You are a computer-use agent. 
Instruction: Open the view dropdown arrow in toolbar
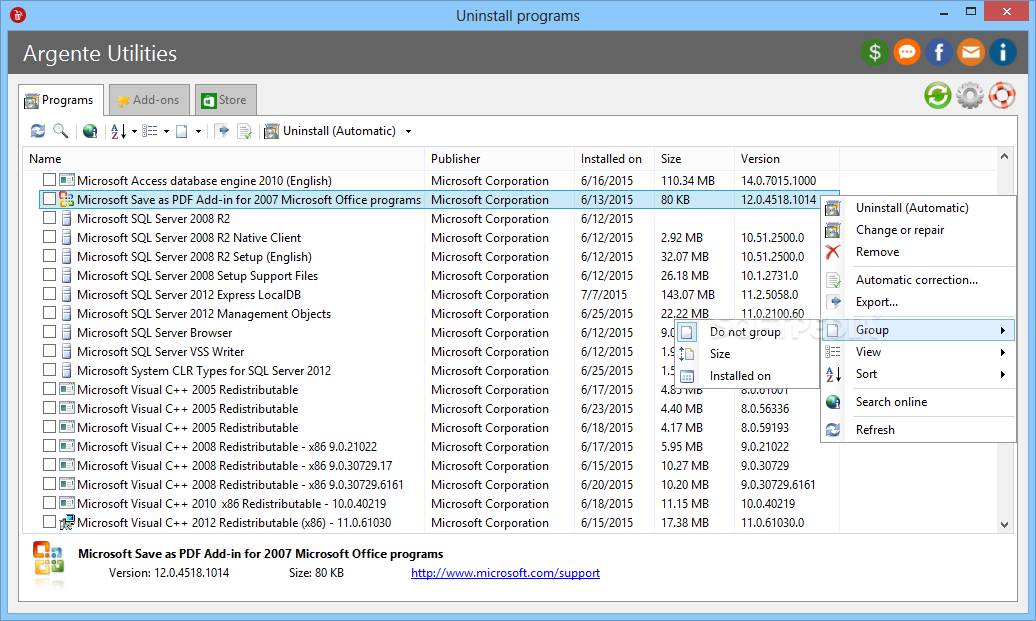point(166,131)
